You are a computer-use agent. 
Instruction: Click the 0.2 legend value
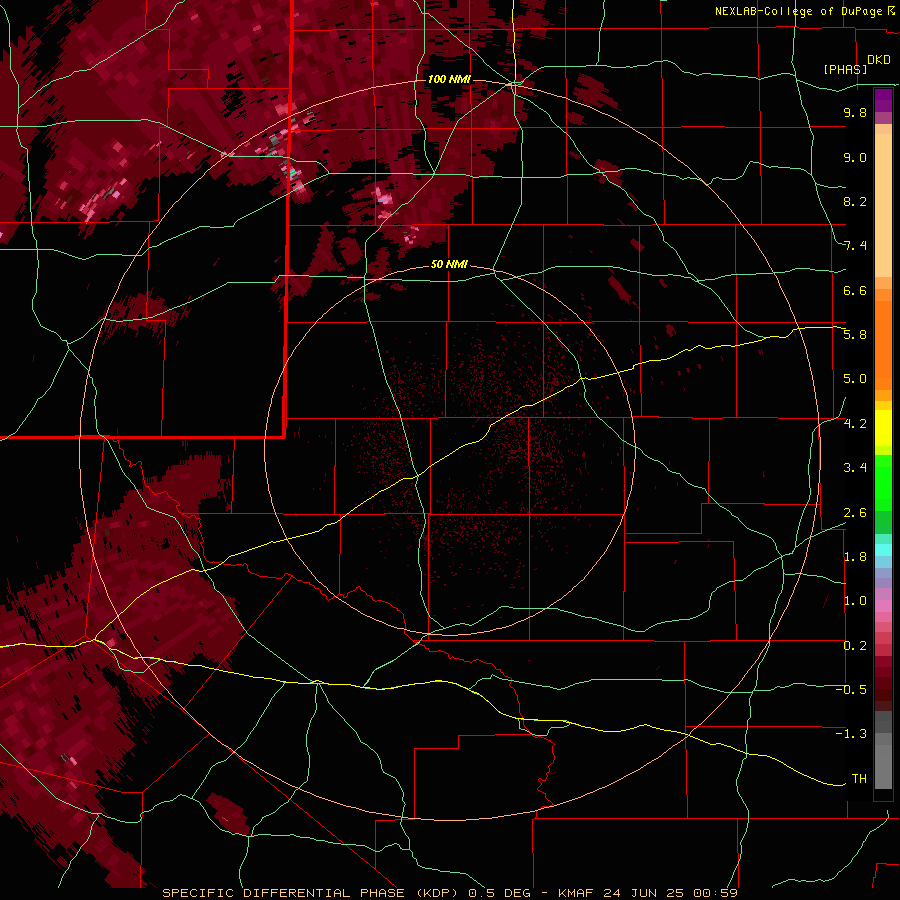[x=855, y=646]
